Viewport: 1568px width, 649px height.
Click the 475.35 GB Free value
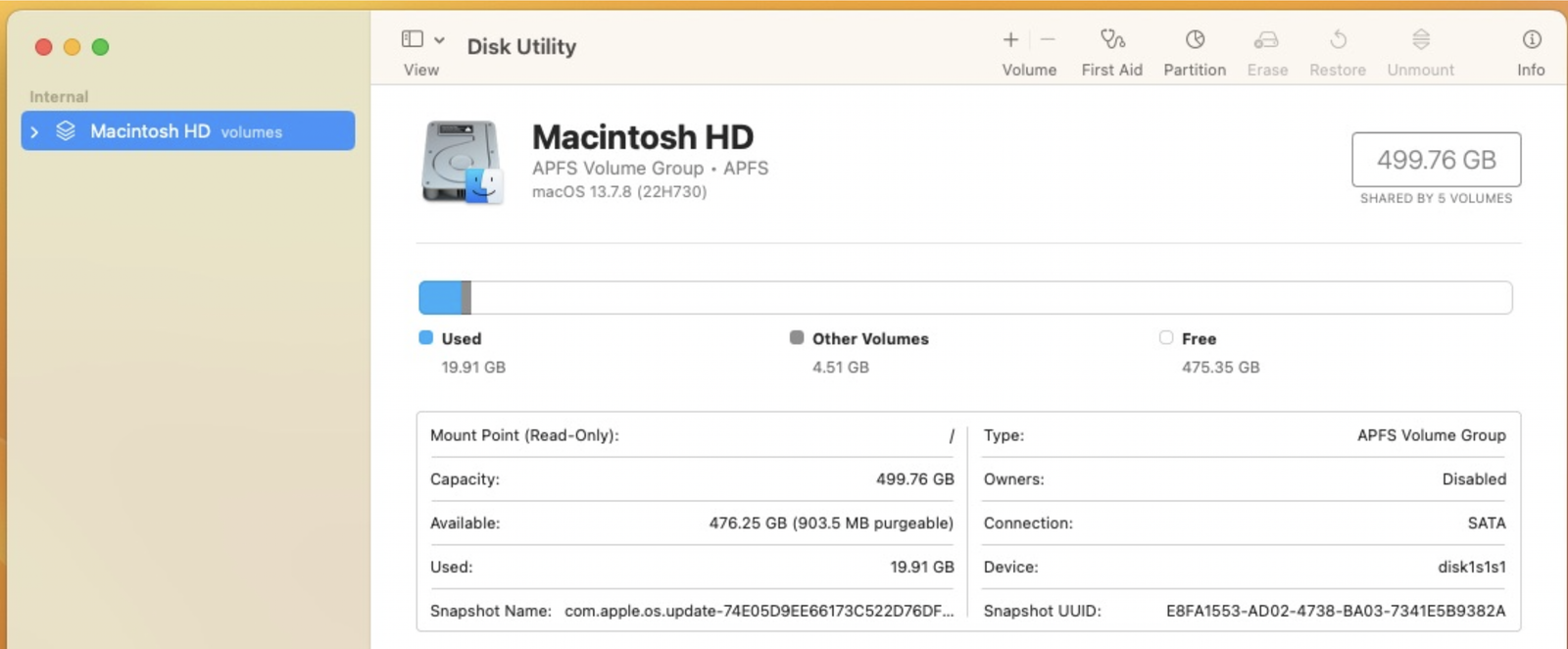1221,367
